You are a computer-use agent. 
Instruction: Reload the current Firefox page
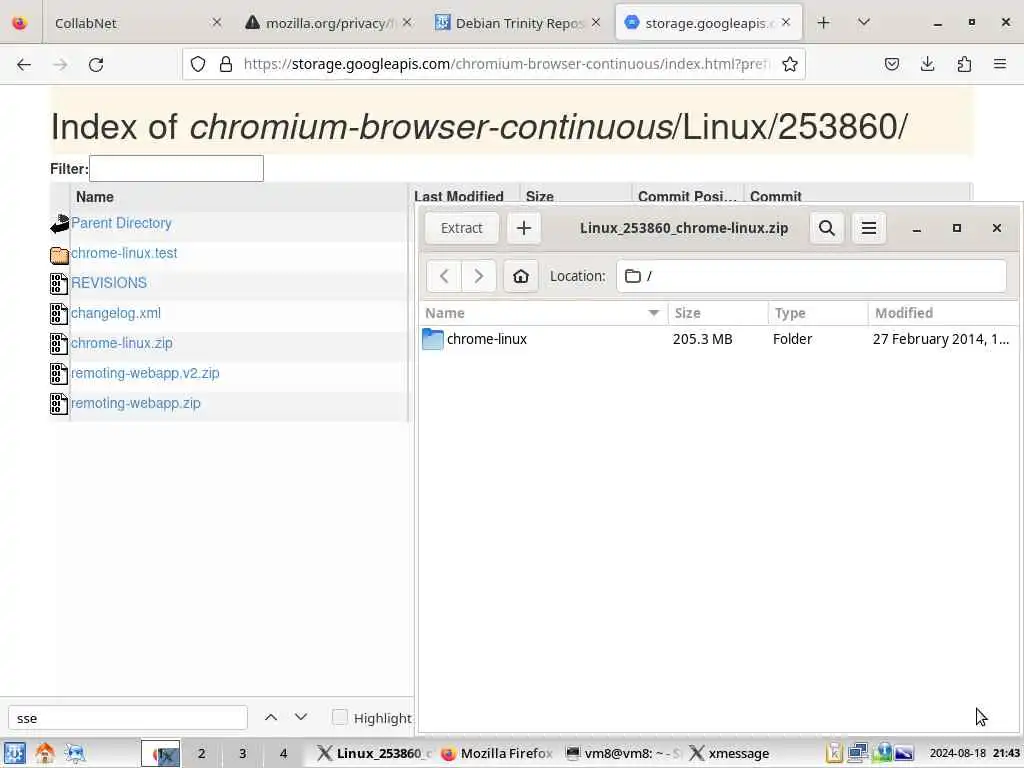coord(96,64)
